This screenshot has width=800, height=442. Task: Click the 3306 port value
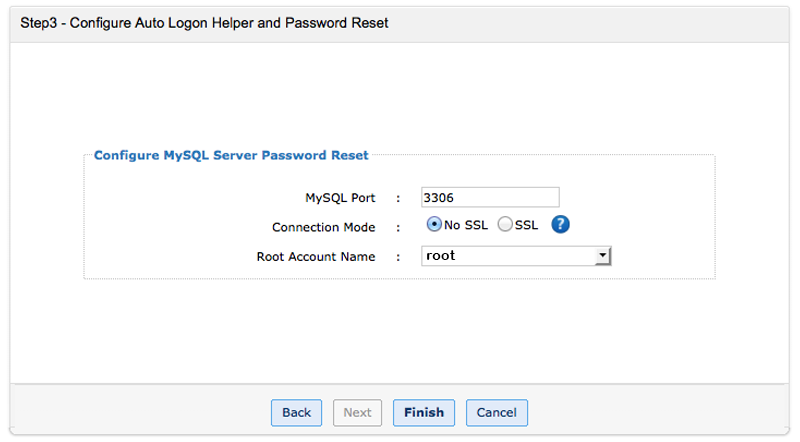click(x=441, y=197)
